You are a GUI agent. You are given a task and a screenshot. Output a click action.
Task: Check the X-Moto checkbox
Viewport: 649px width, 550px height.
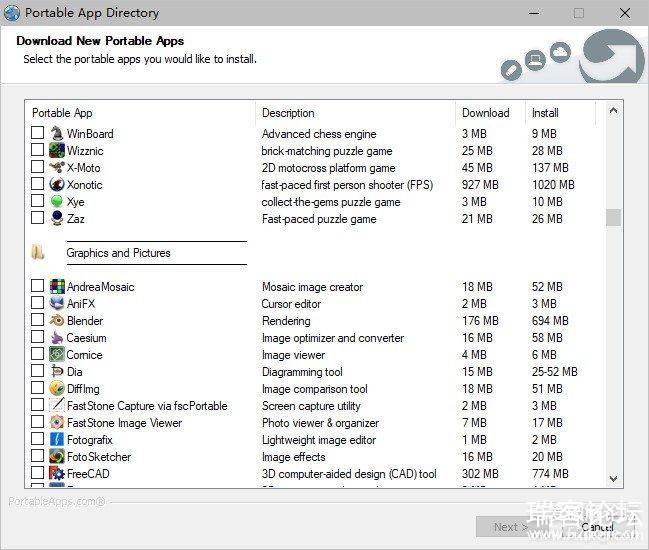pyautogui.click(x=37, y=166)
